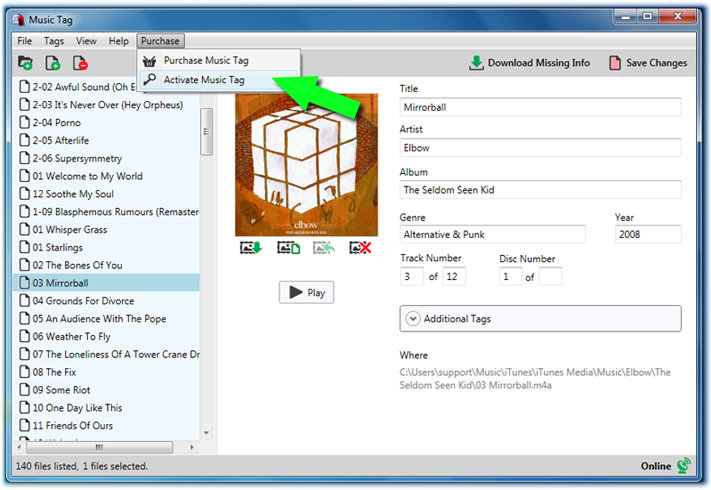Click the remove file toolbar icon
Viewport: 711px width, 490px height.
click(80, 63)
